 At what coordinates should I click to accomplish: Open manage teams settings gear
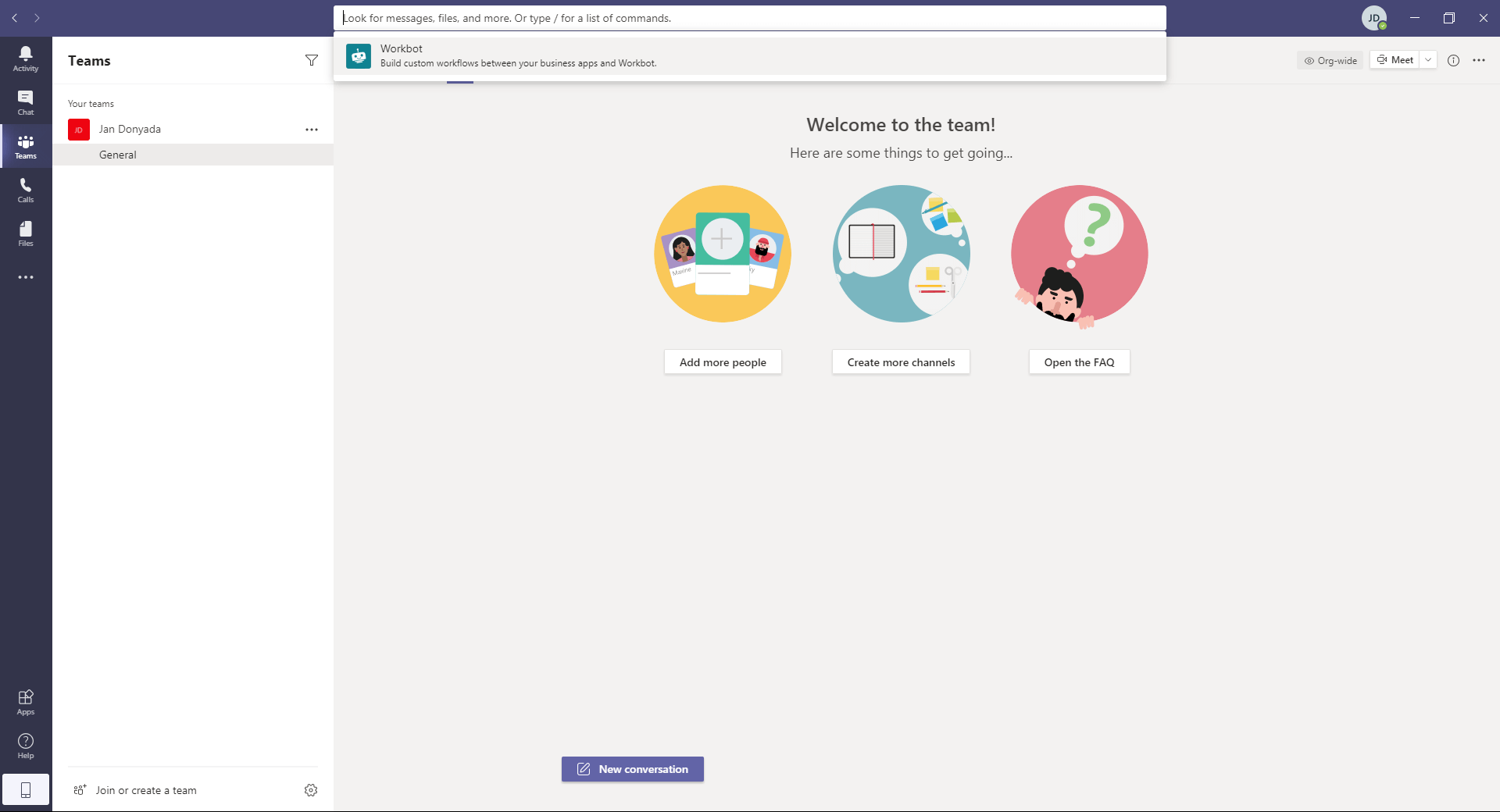click(311, 790)
